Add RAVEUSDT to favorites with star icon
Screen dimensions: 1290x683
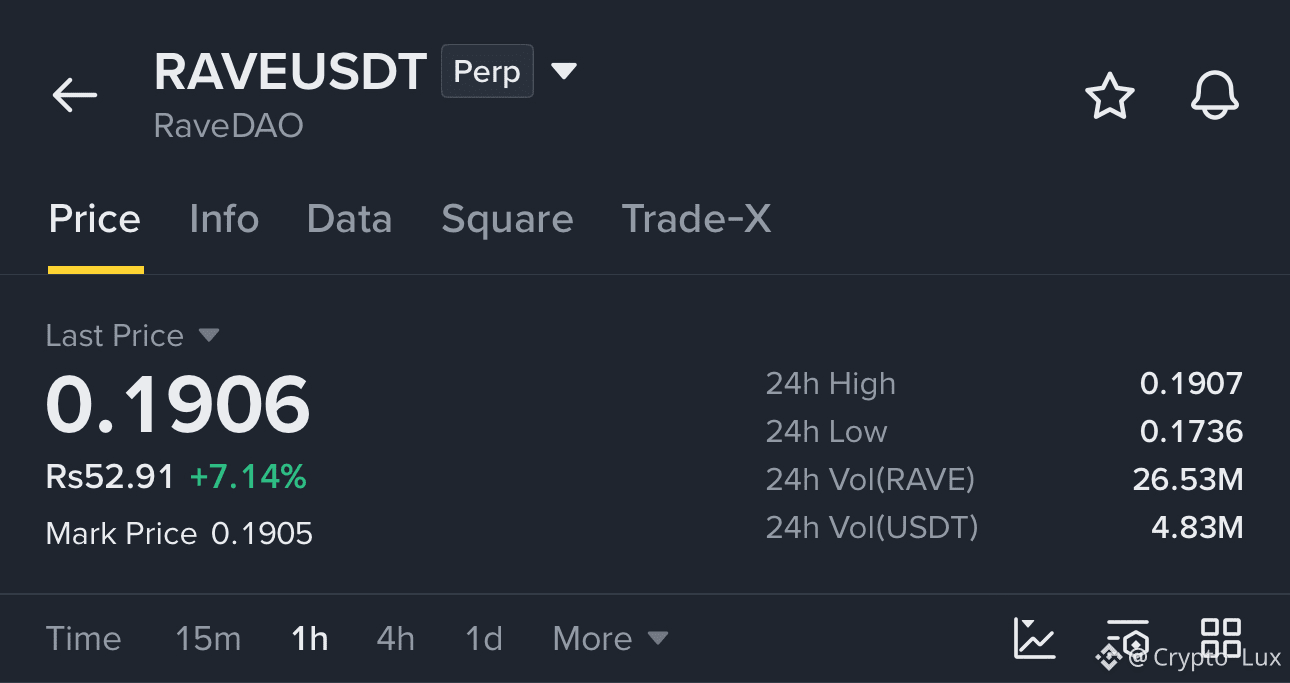tap(1110, 96)
